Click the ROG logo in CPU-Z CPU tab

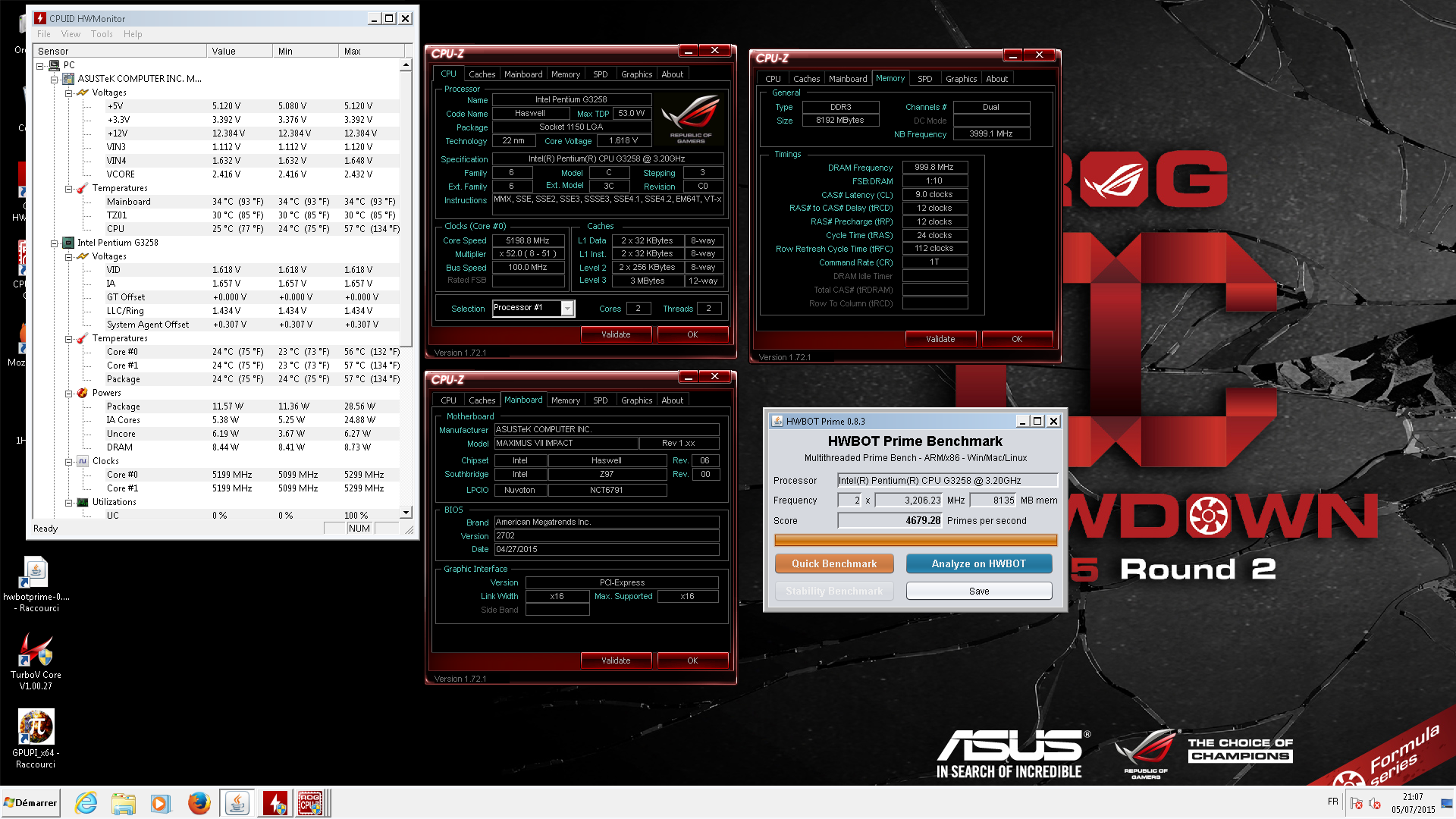tap(691, 118)
